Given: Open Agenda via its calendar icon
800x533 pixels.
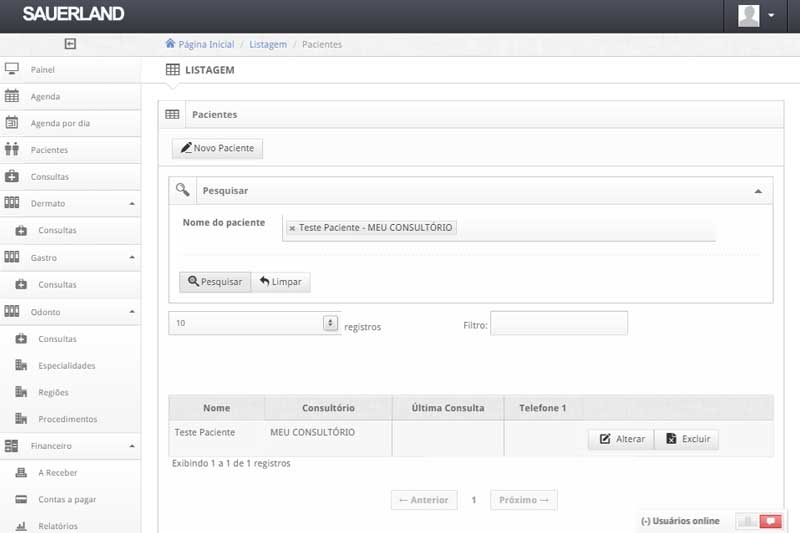Looking at the screenshot, I should [12, 97].
